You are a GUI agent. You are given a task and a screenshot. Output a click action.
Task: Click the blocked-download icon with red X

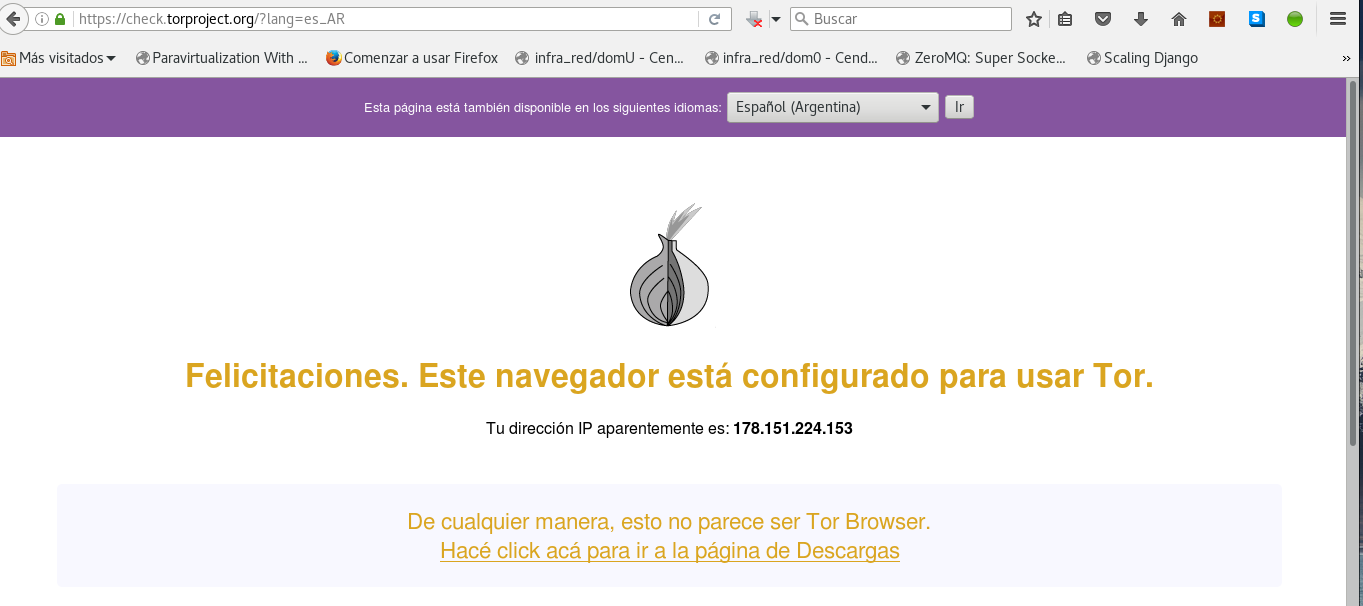pos(755,19)
